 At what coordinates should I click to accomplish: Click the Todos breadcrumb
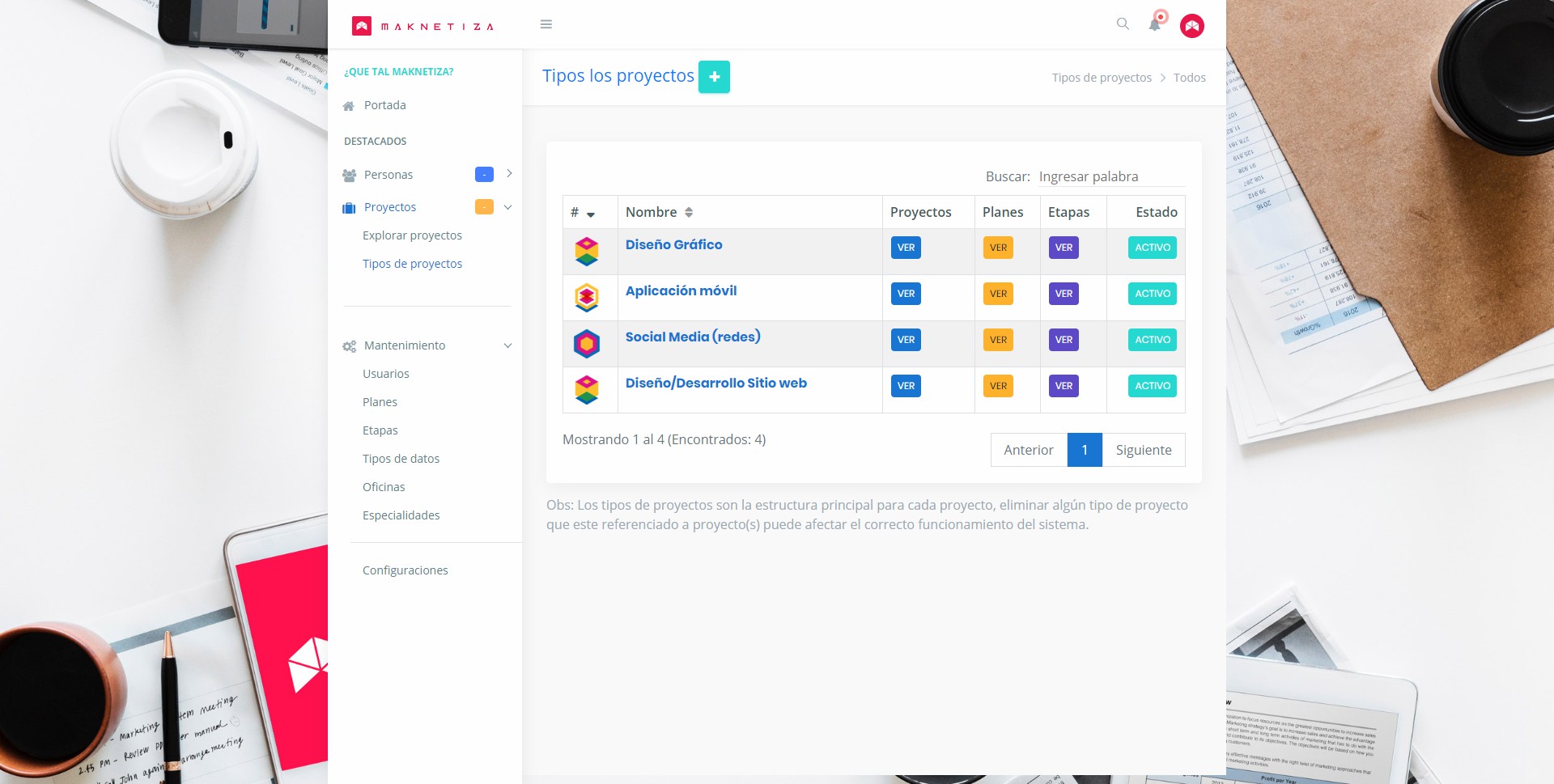(x=1189, y=78)
